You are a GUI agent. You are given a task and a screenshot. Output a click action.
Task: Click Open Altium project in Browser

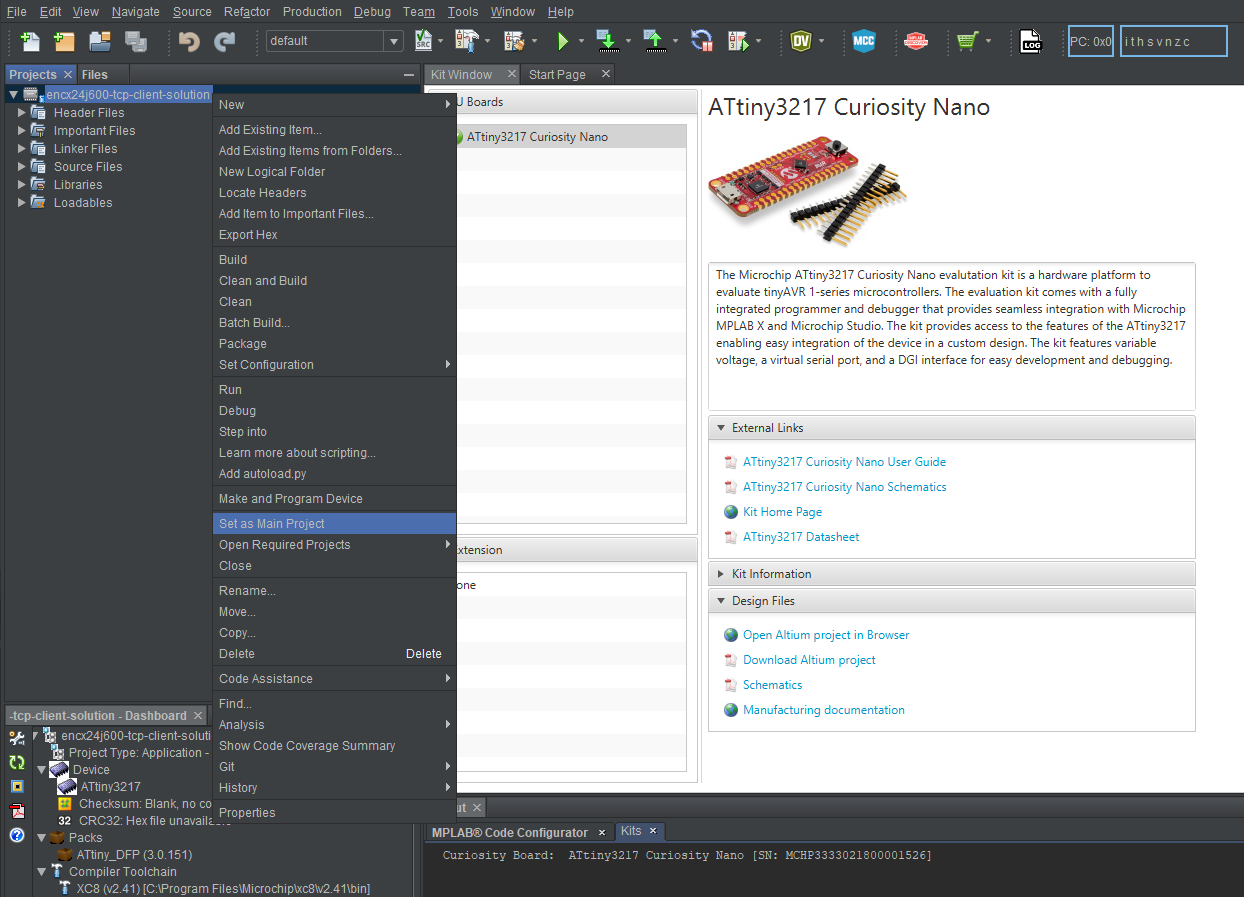point(826,635)
